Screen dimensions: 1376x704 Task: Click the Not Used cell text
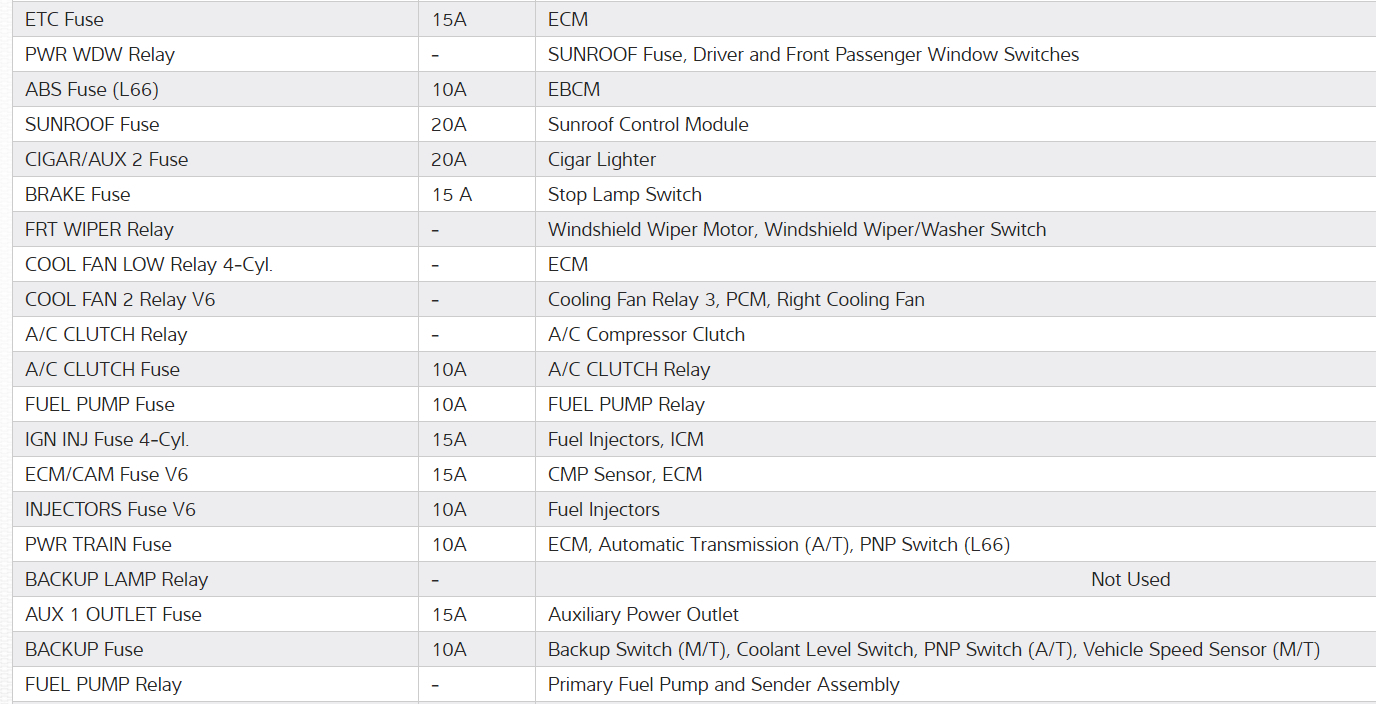[x=1130, y=579]
